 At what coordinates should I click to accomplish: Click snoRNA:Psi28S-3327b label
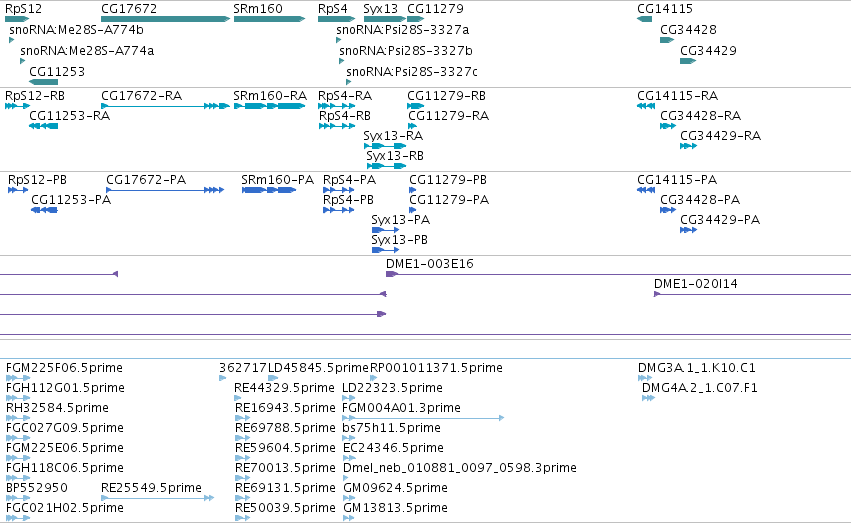point(406,50)
